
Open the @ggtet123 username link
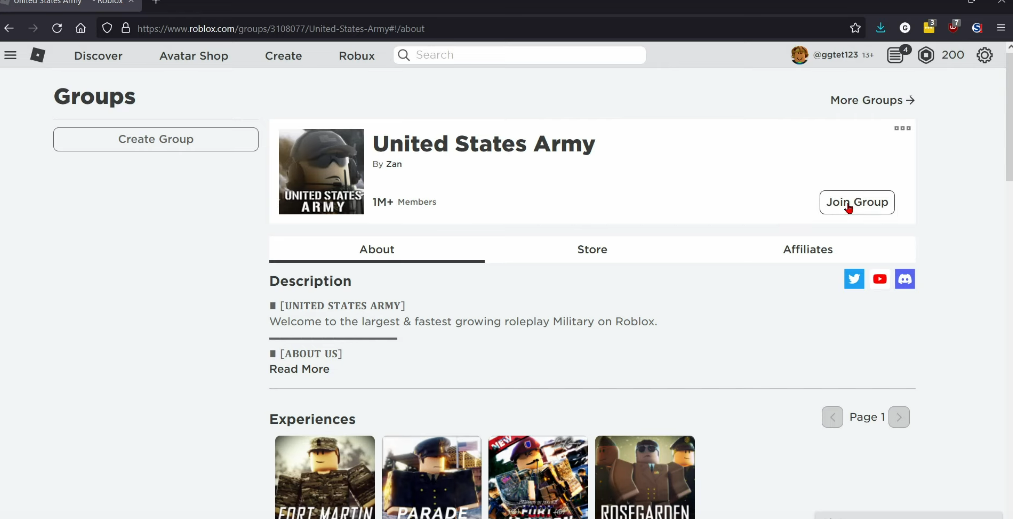[835, 55]
